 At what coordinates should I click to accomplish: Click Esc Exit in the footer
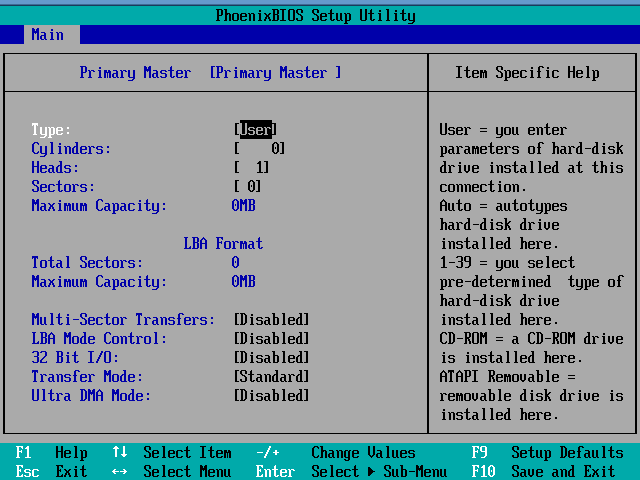tap(51, 472)
